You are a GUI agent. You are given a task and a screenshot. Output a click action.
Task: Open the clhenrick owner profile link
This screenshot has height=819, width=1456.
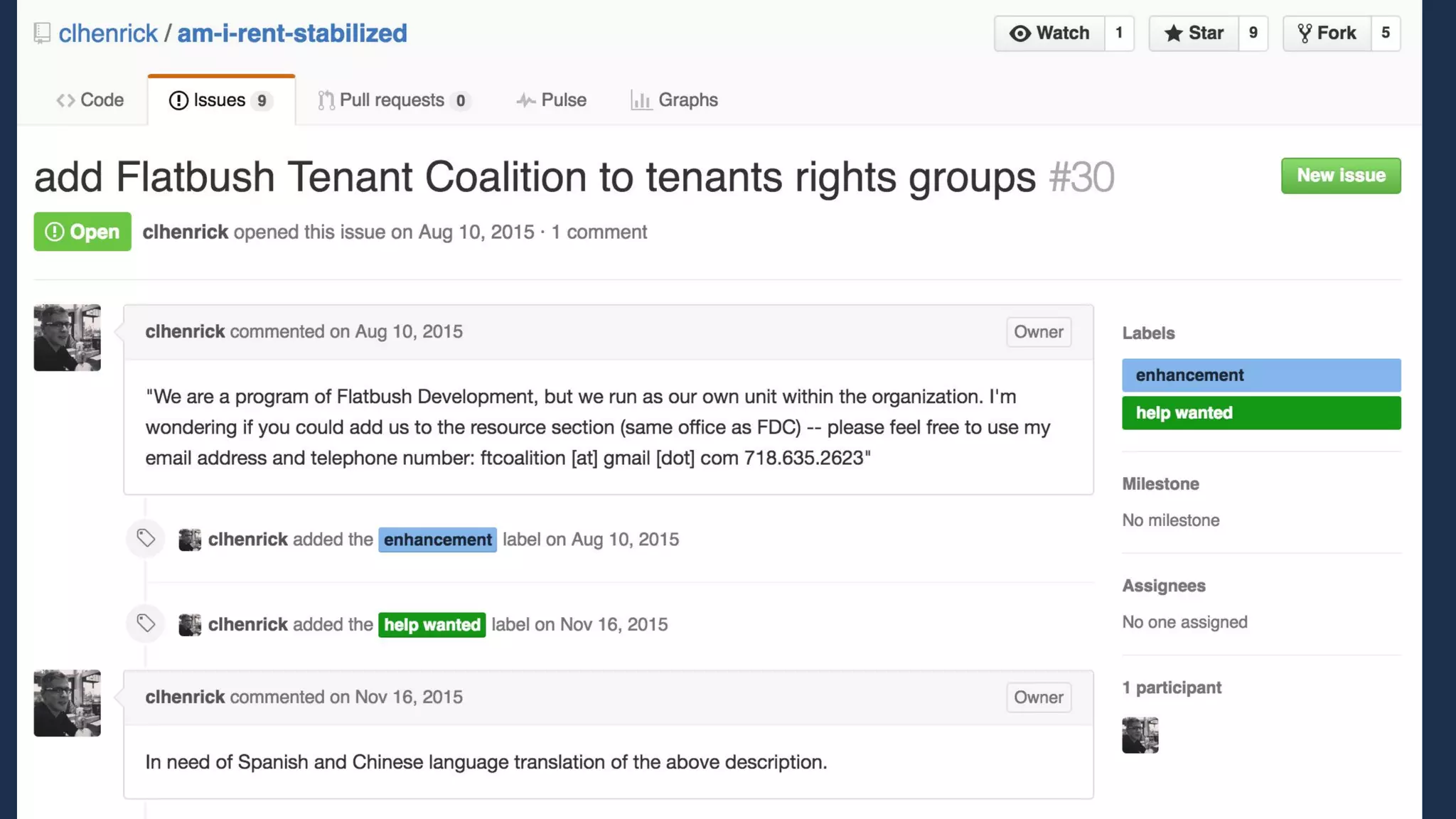coord(108,33)
